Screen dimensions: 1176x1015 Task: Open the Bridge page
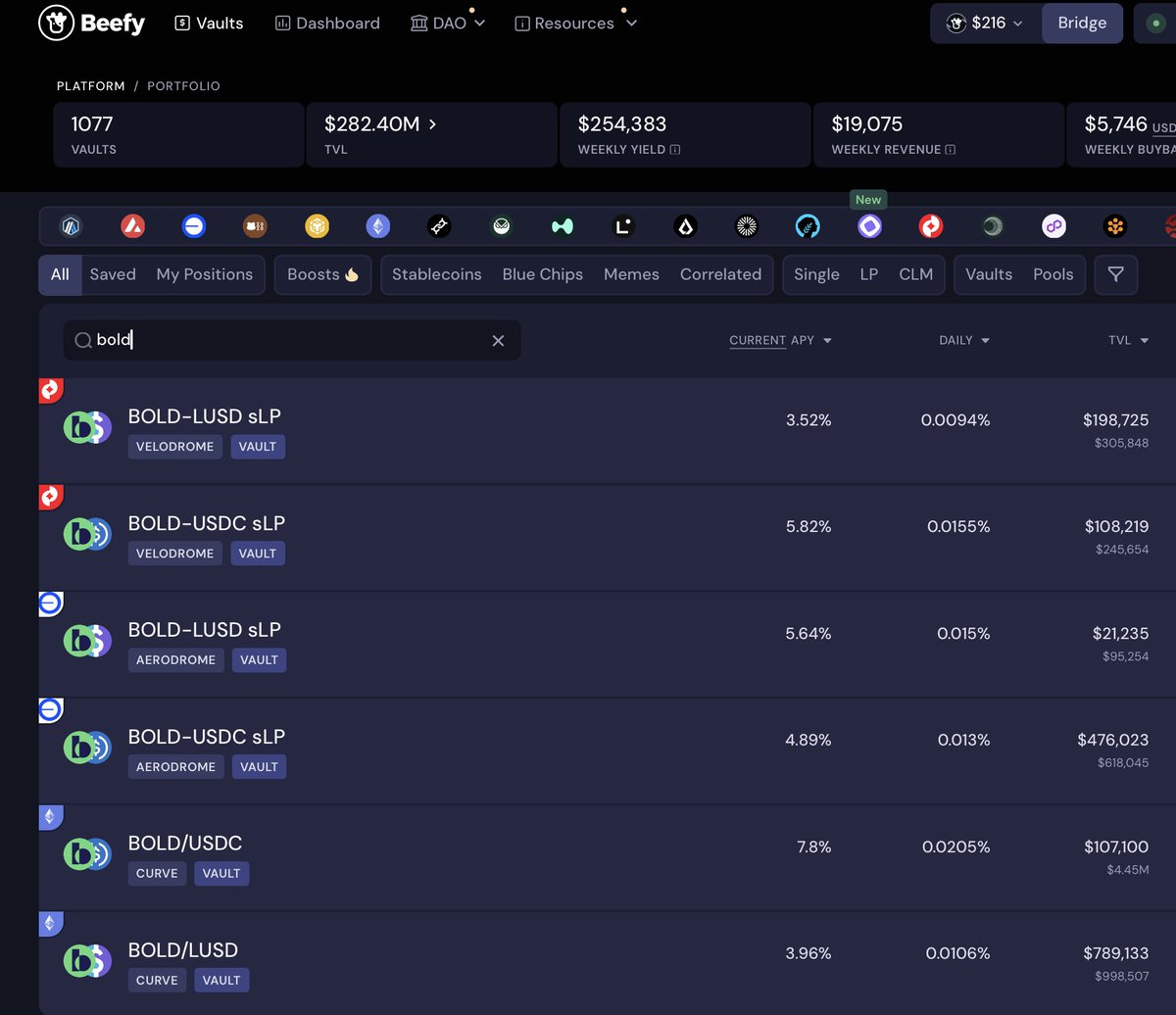pyautogui.click(x=1082, y=23)
